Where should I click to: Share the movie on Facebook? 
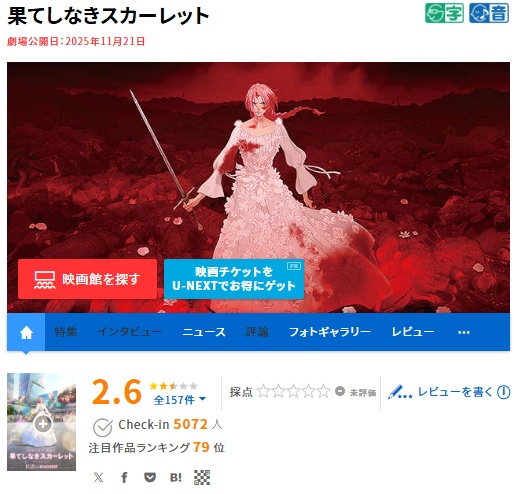124,477
